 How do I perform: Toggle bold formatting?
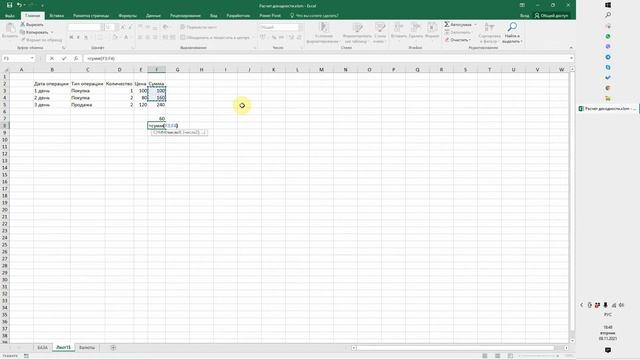point(71,37)
